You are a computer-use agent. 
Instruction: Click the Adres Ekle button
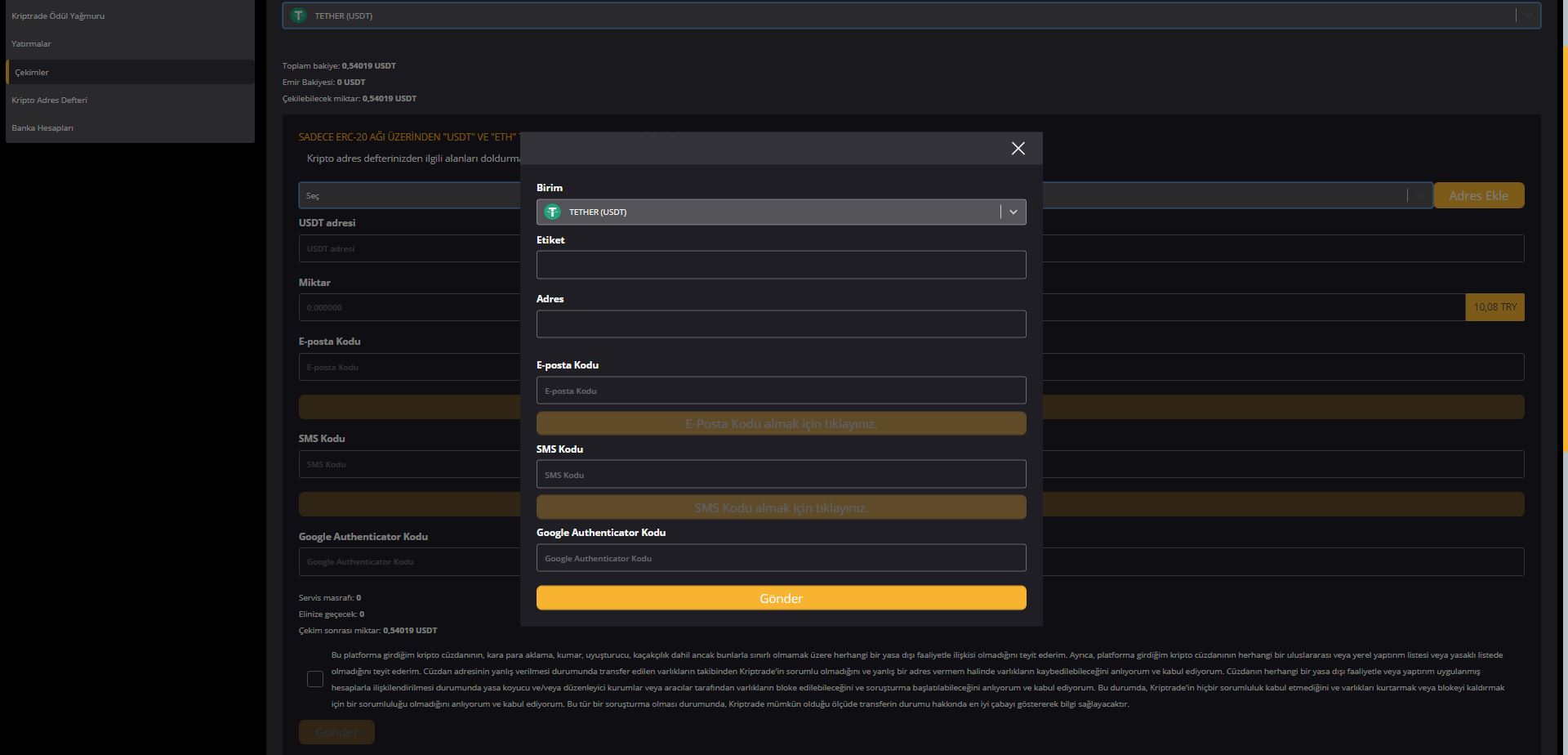click(1478, 195)
